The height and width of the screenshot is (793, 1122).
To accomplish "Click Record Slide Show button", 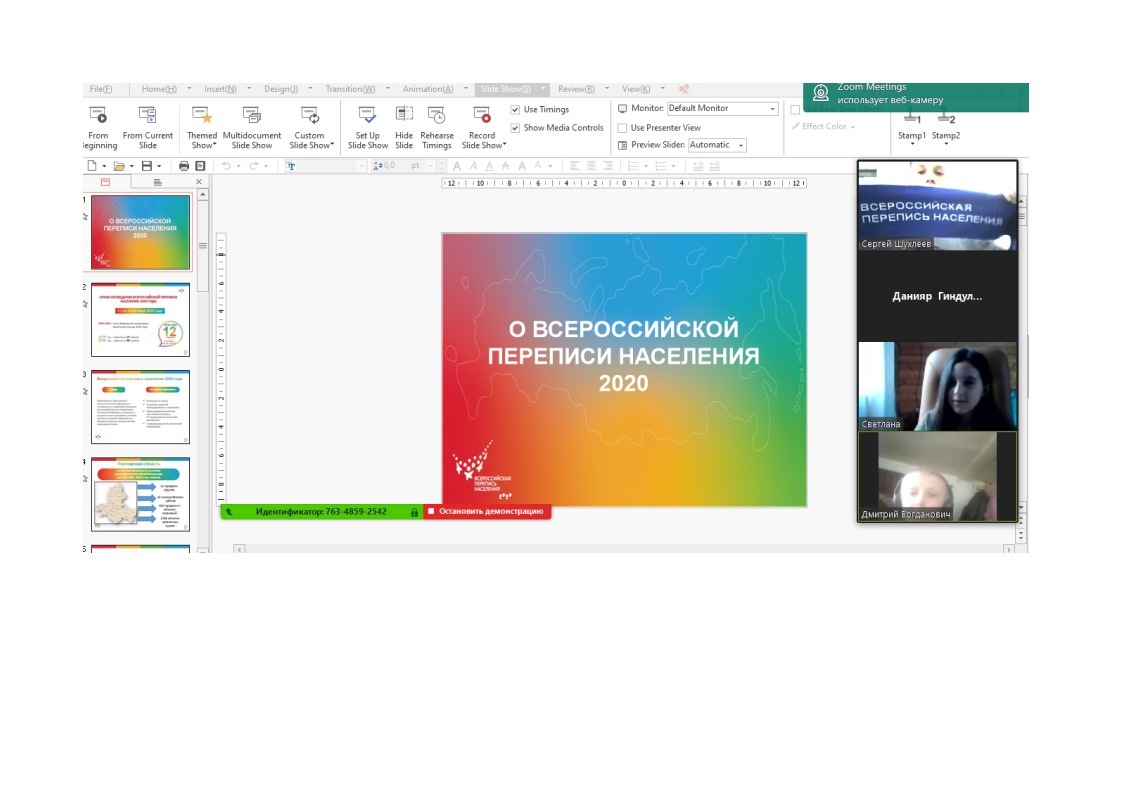I will pyautogui.click(x=482, y=127).
